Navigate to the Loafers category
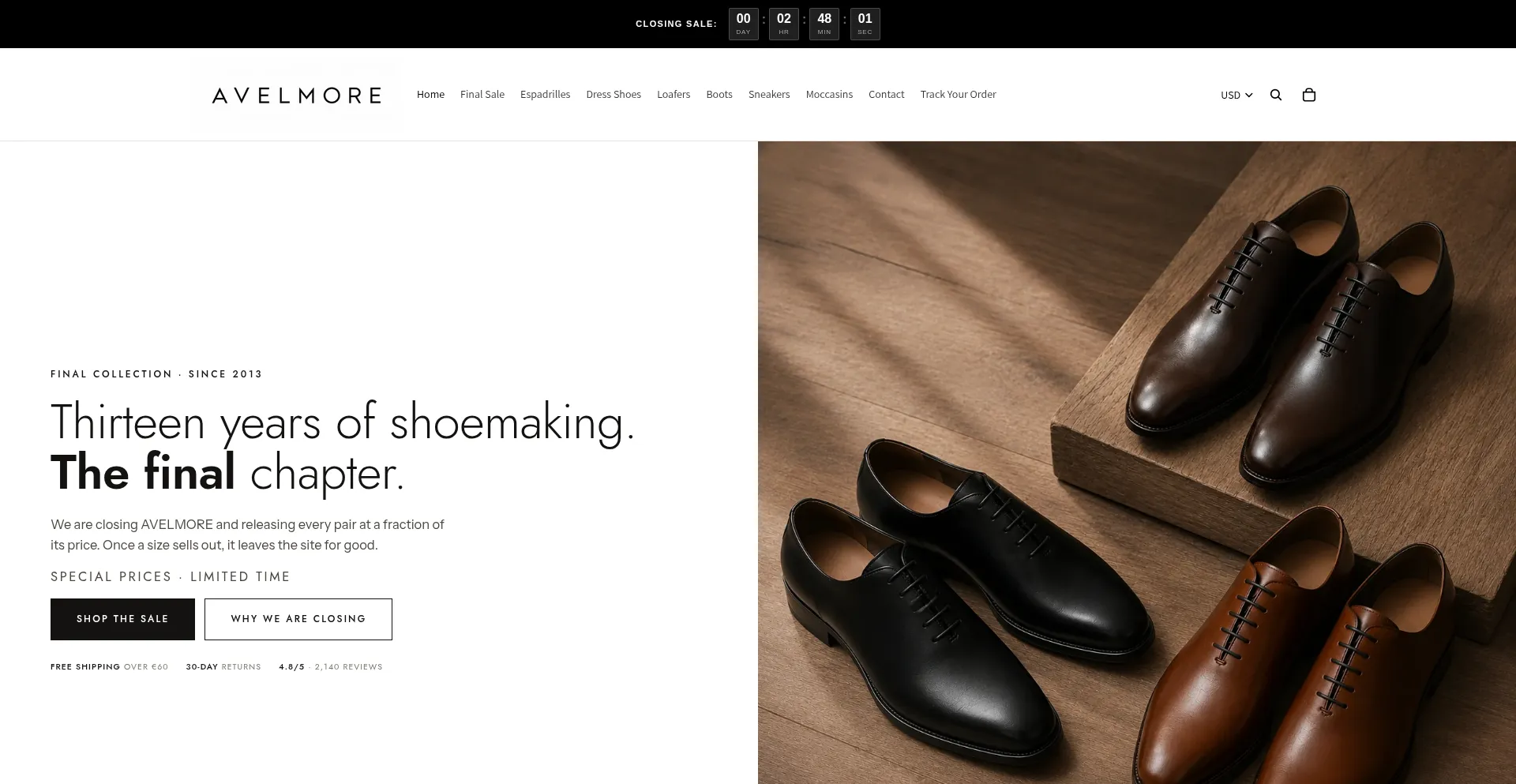 tap(674, 94)
